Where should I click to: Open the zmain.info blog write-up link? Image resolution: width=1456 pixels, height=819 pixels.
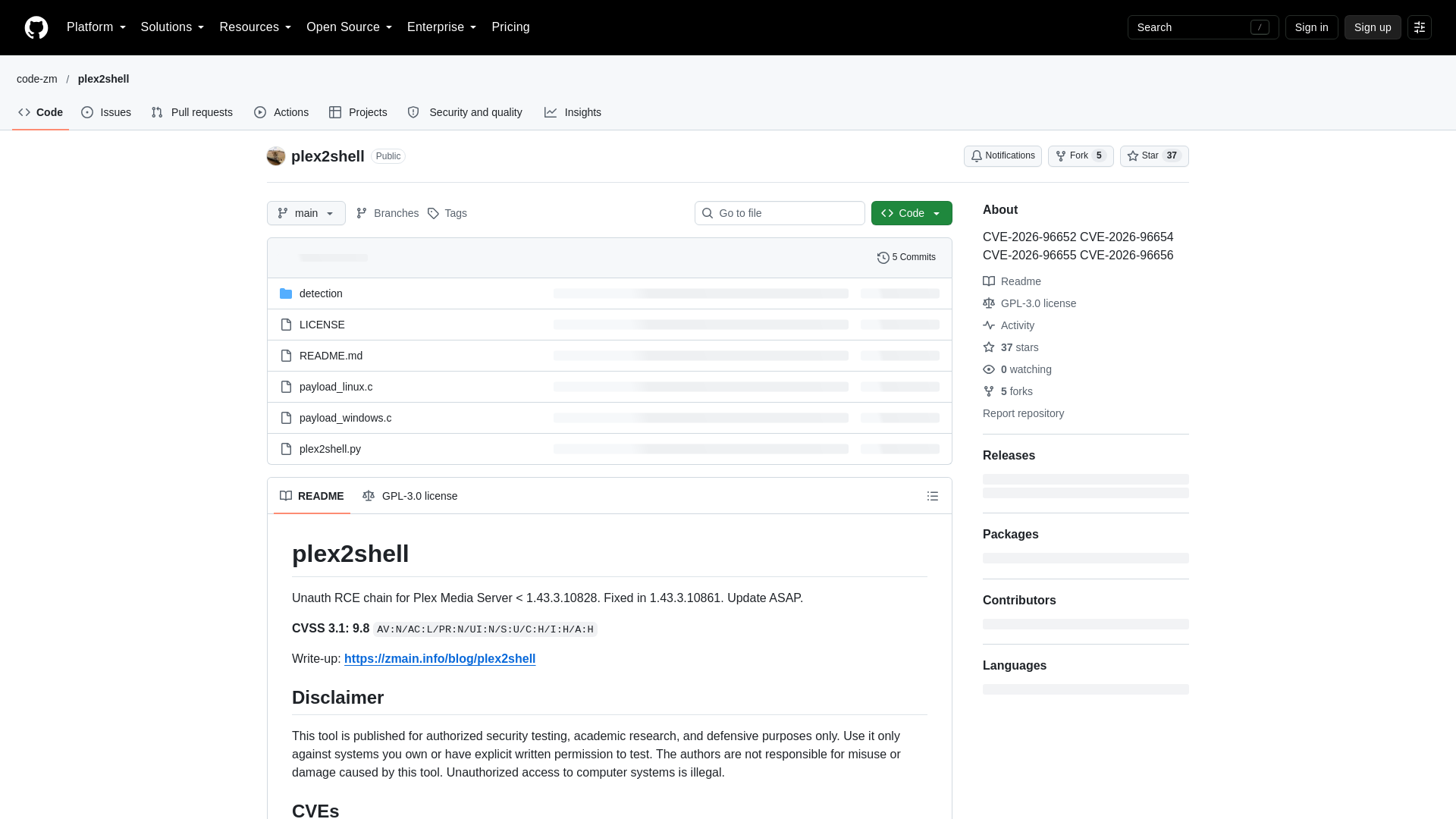point(440,659)
